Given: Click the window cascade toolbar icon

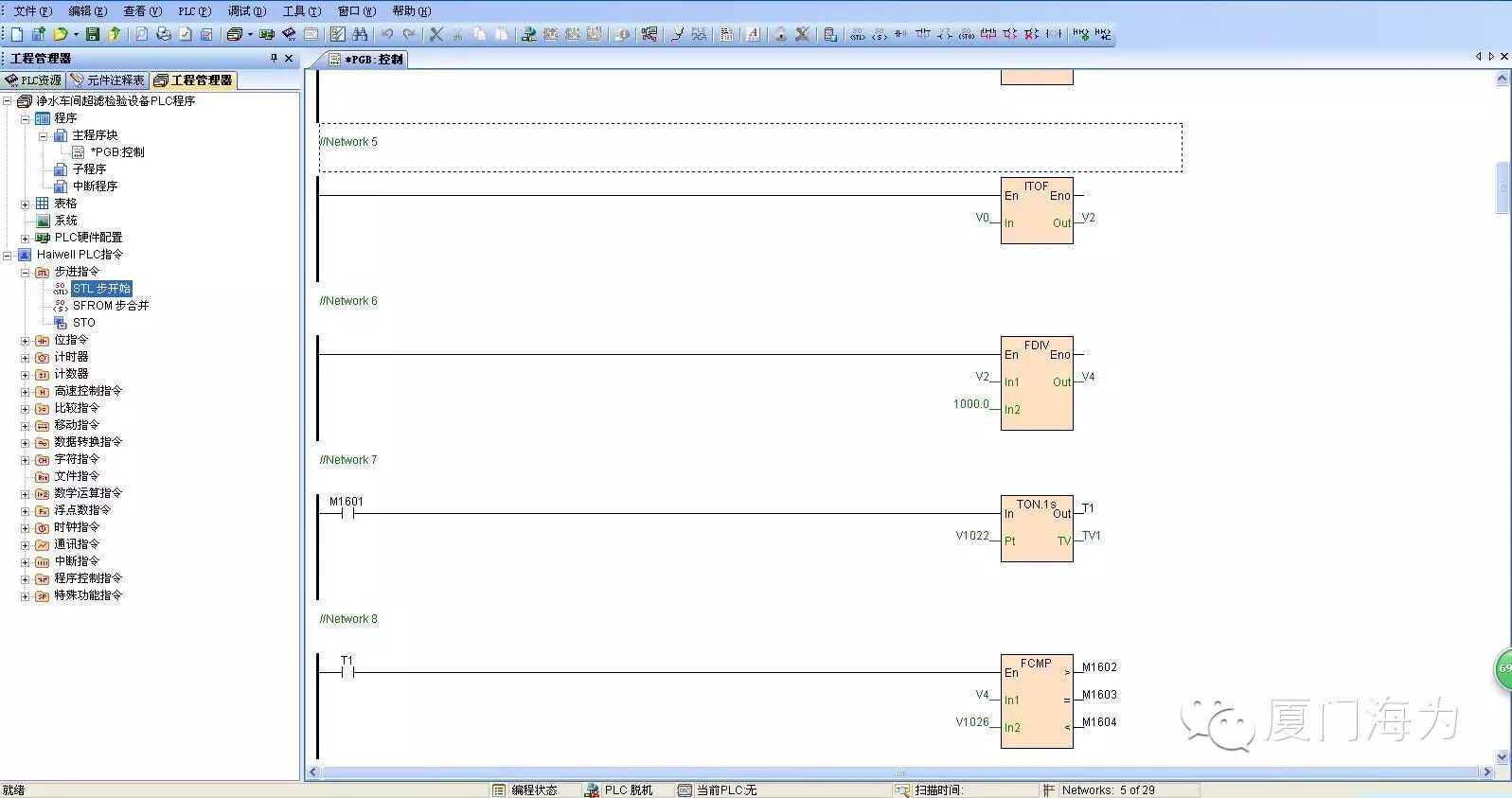Looking at the screenshot, I should 234,34.
